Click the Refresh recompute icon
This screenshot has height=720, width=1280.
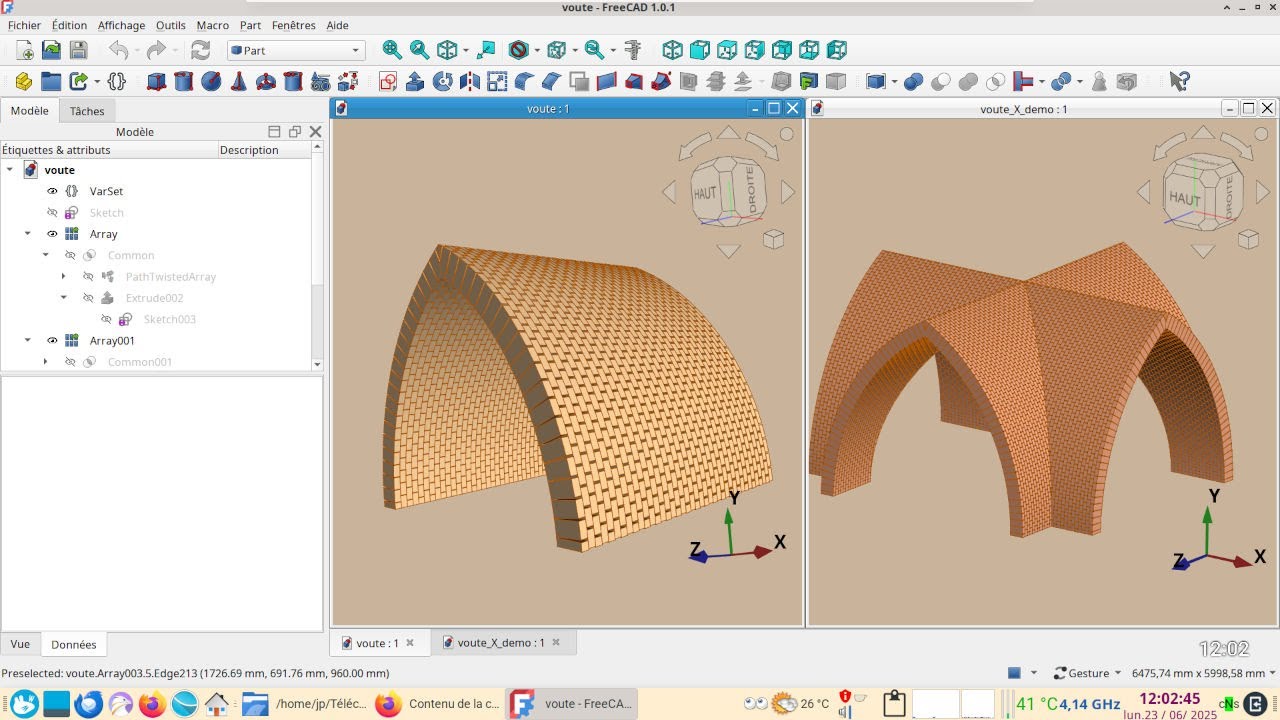(x=201, y=50)
